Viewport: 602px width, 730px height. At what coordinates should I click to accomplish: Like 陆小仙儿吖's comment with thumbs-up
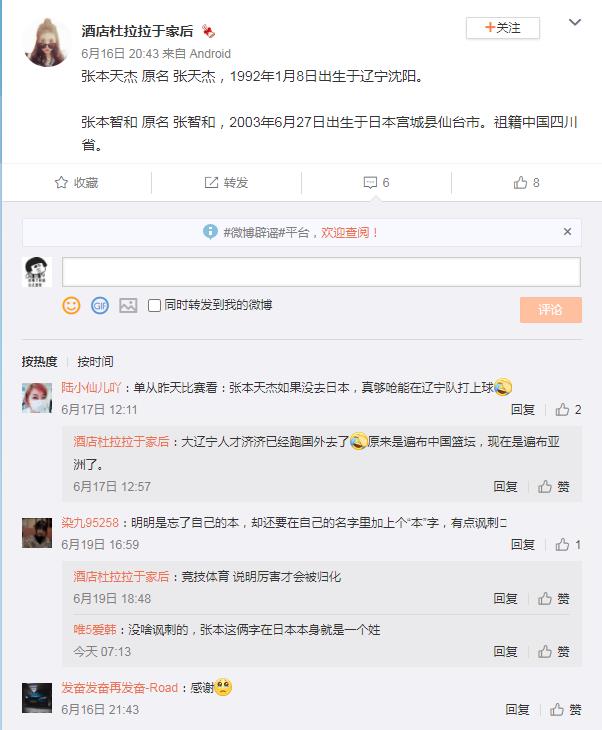pyautogui.click(x=562, y=410)
